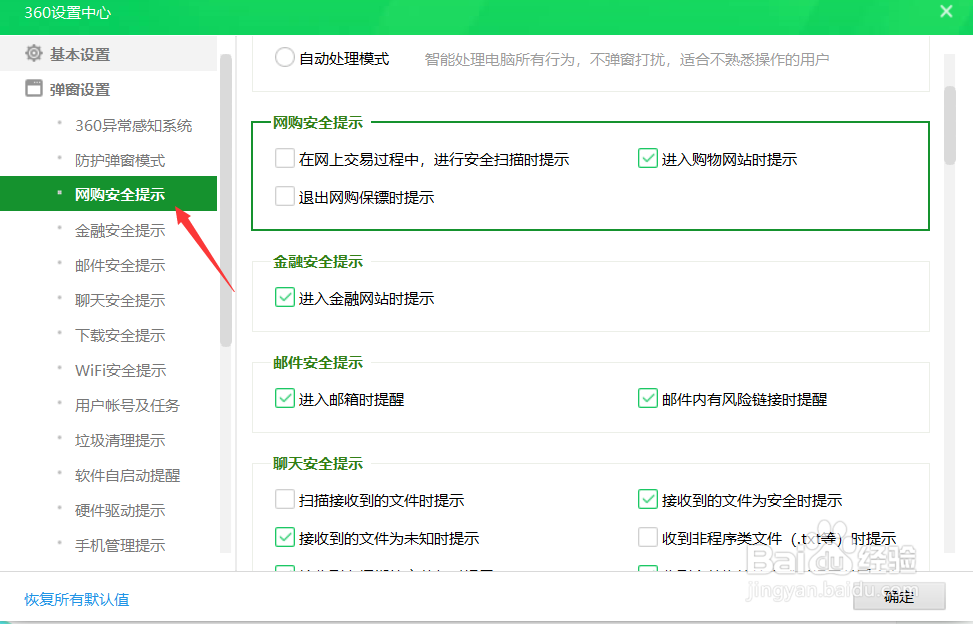
Task: Click the 360设置中心 title text
Action: [68, 12]
